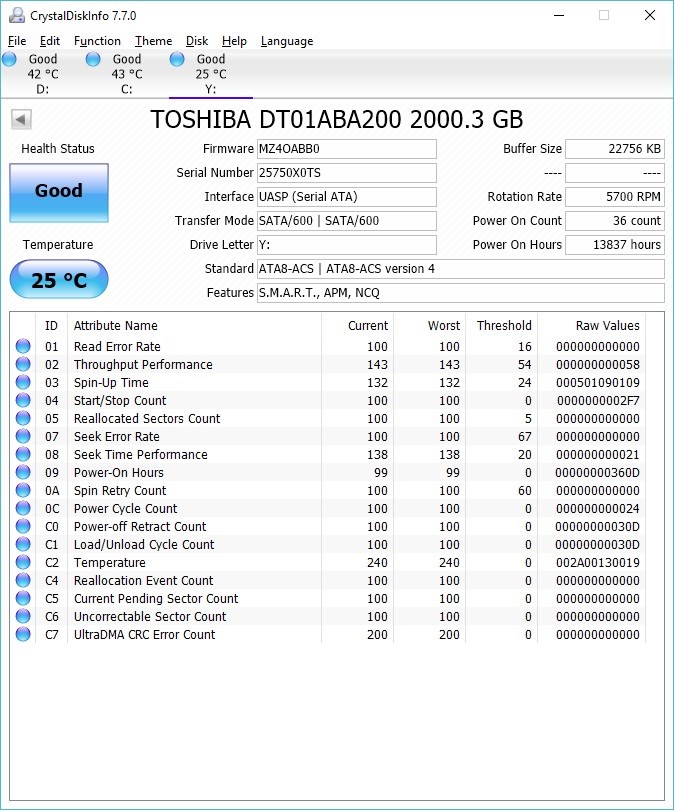Click status orb for Temperature attribute
This screenshot has width=675, height=812.
point(23,562)
